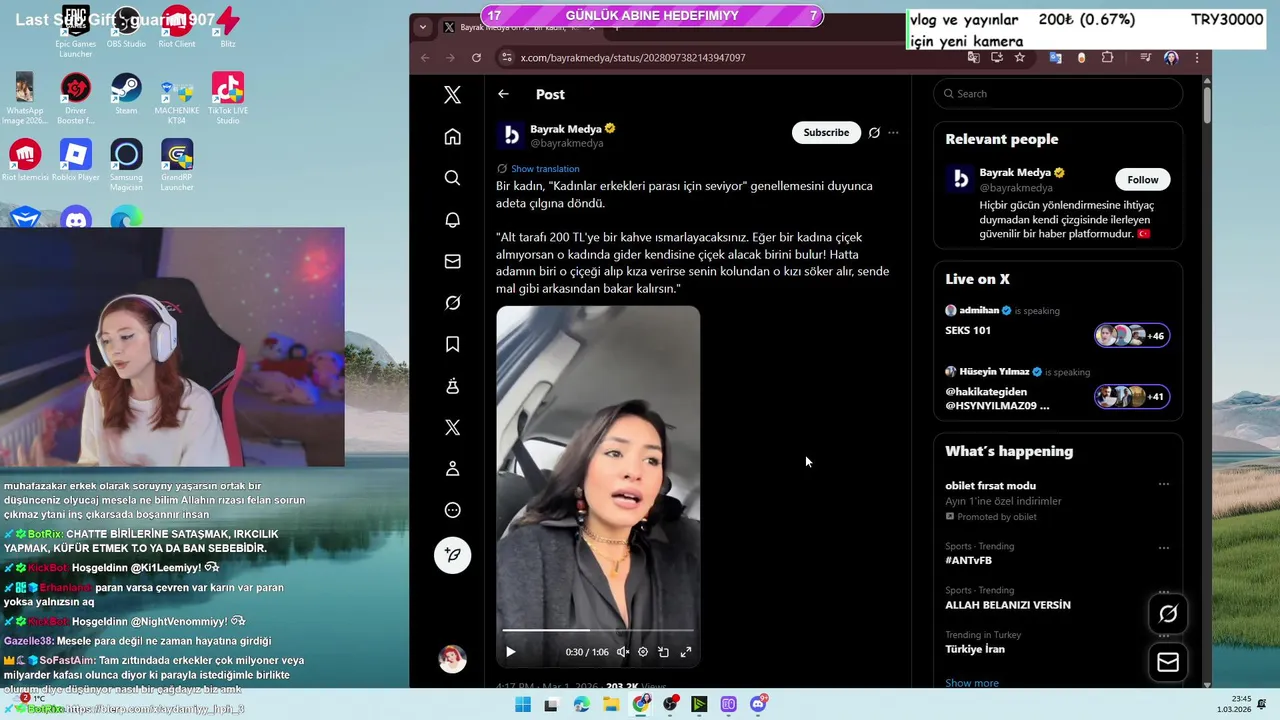Open Discord from the taskbar
The width and height of the screenshot is (1280, 720).
[x=758, y=705]
